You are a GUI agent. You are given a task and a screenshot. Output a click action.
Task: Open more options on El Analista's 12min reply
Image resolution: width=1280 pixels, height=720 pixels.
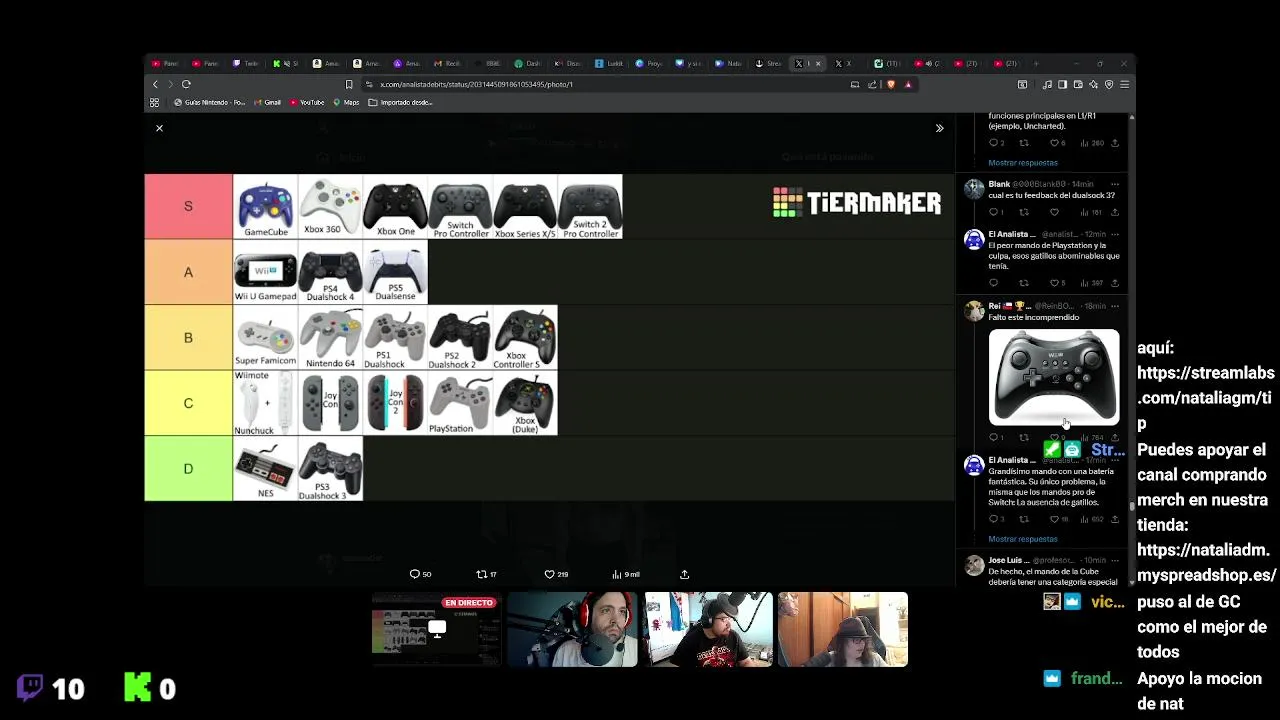(x=1115, y=234)
